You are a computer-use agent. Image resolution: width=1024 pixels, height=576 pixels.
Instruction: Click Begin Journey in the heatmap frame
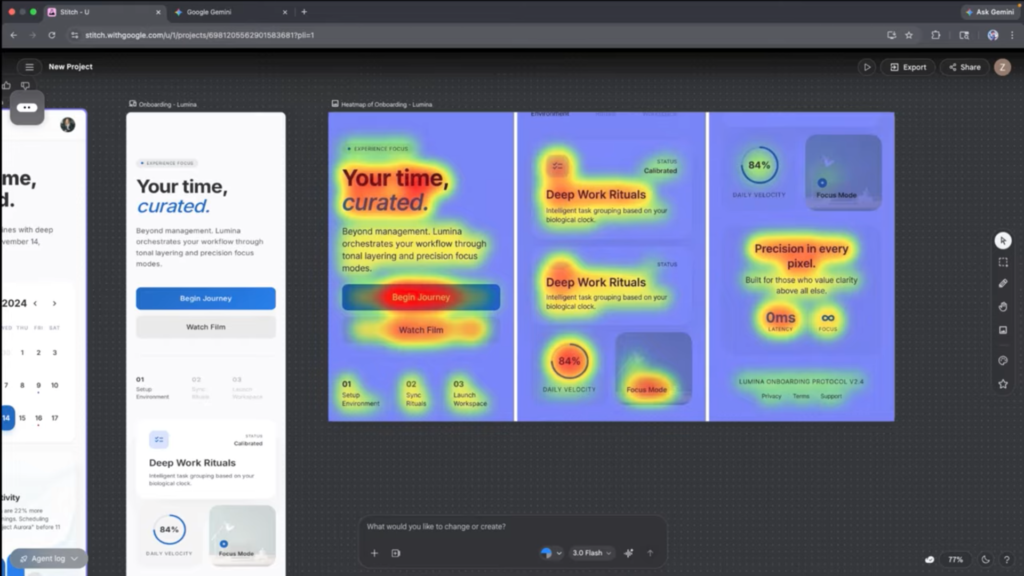point(421,297)
